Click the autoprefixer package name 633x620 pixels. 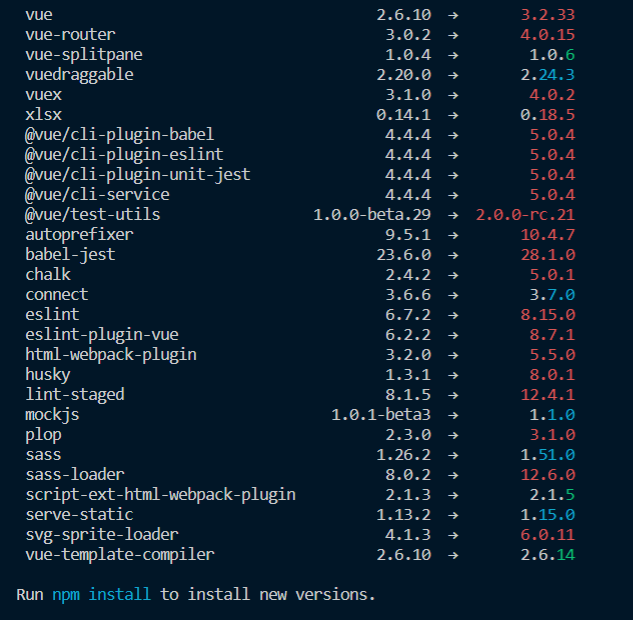[x=79, y=234]
